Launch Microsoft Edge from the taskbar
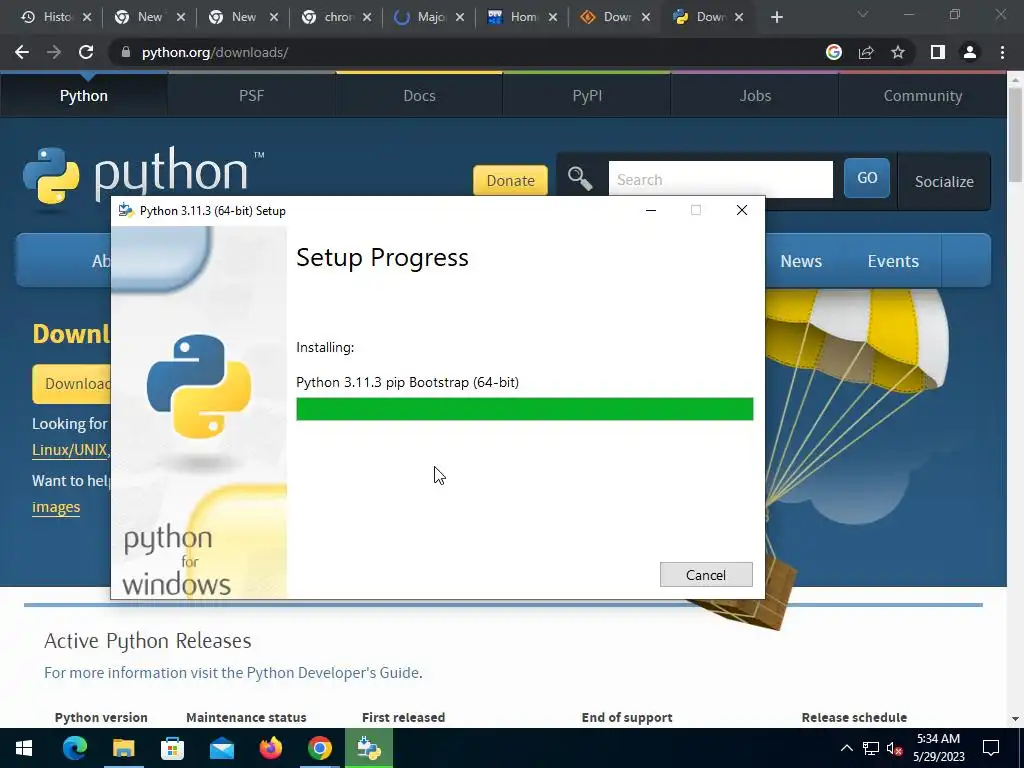This screenshot has width=1024, height=768. click(74, 748)
